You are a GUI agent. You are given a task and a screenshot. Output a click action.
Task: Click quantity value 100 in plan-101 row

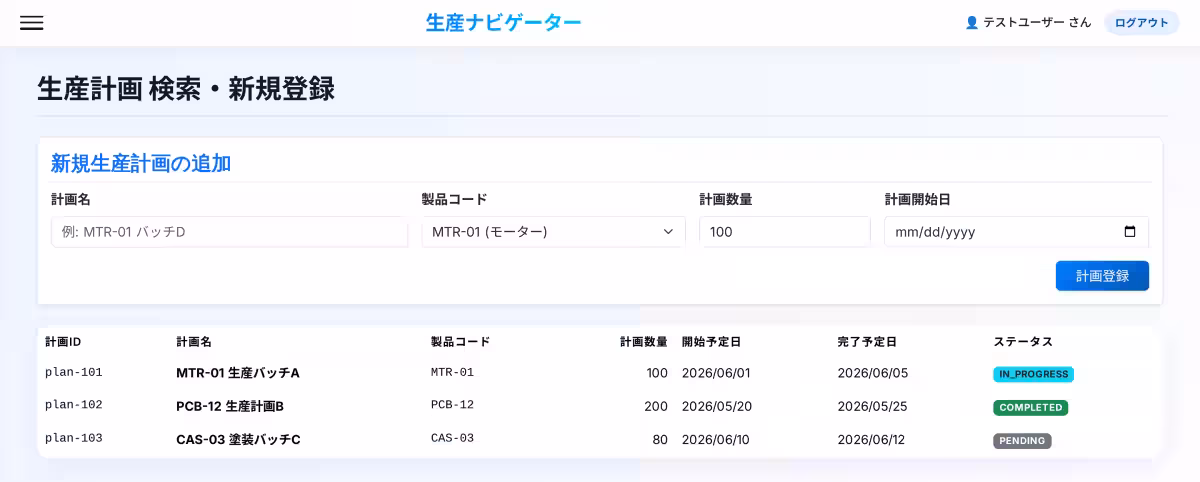[x=657, y=373]
